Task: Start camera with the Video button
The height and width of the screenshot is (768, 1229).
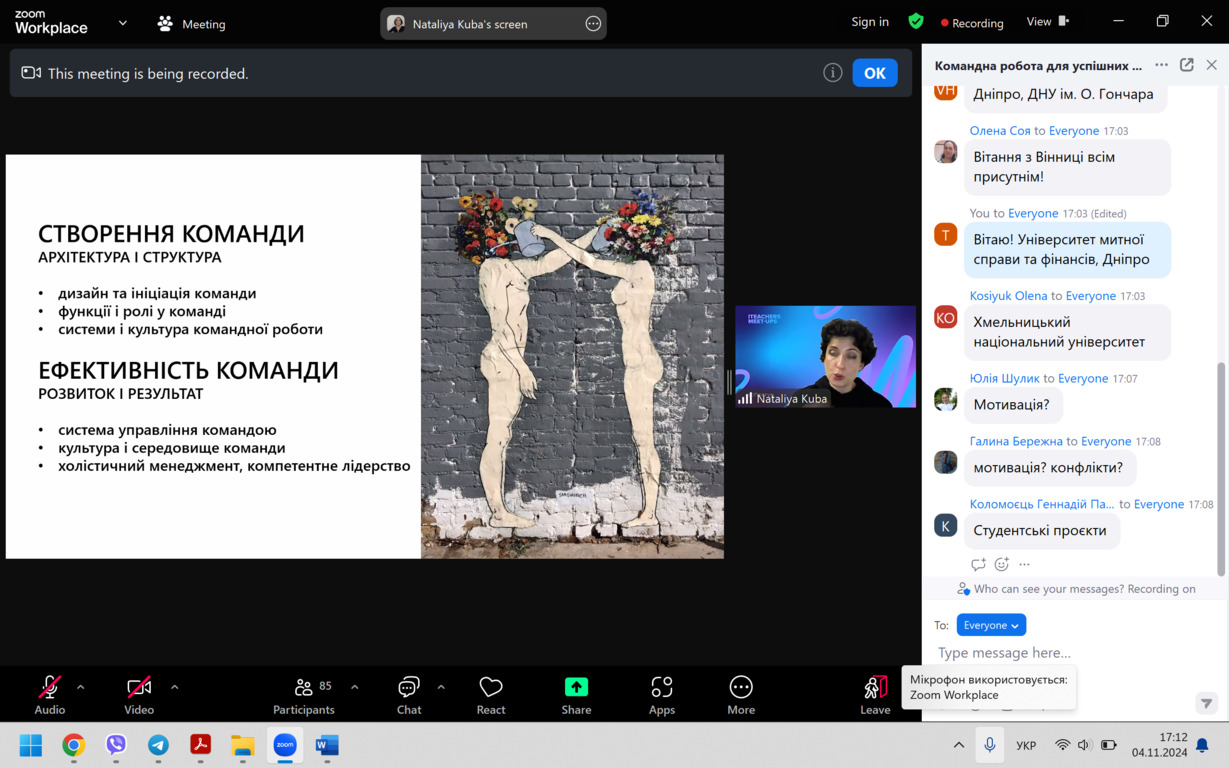Action: pos(139,694)
